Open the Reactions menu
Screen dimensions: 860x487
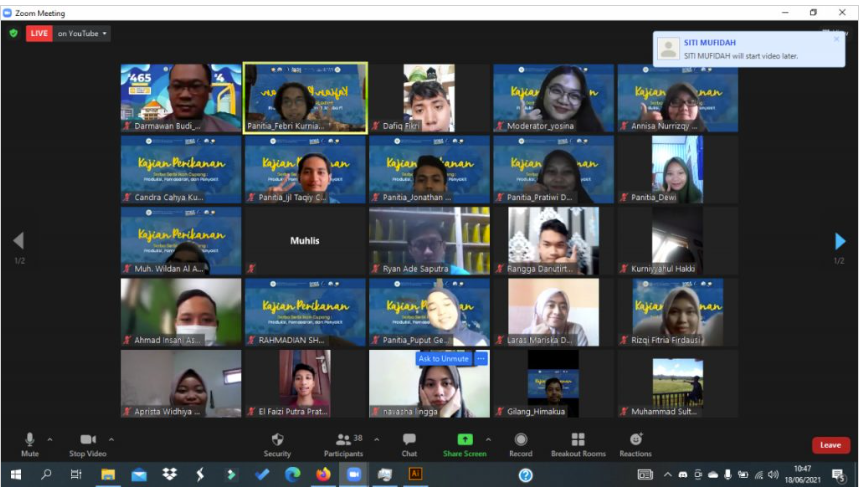pos(635,440)
